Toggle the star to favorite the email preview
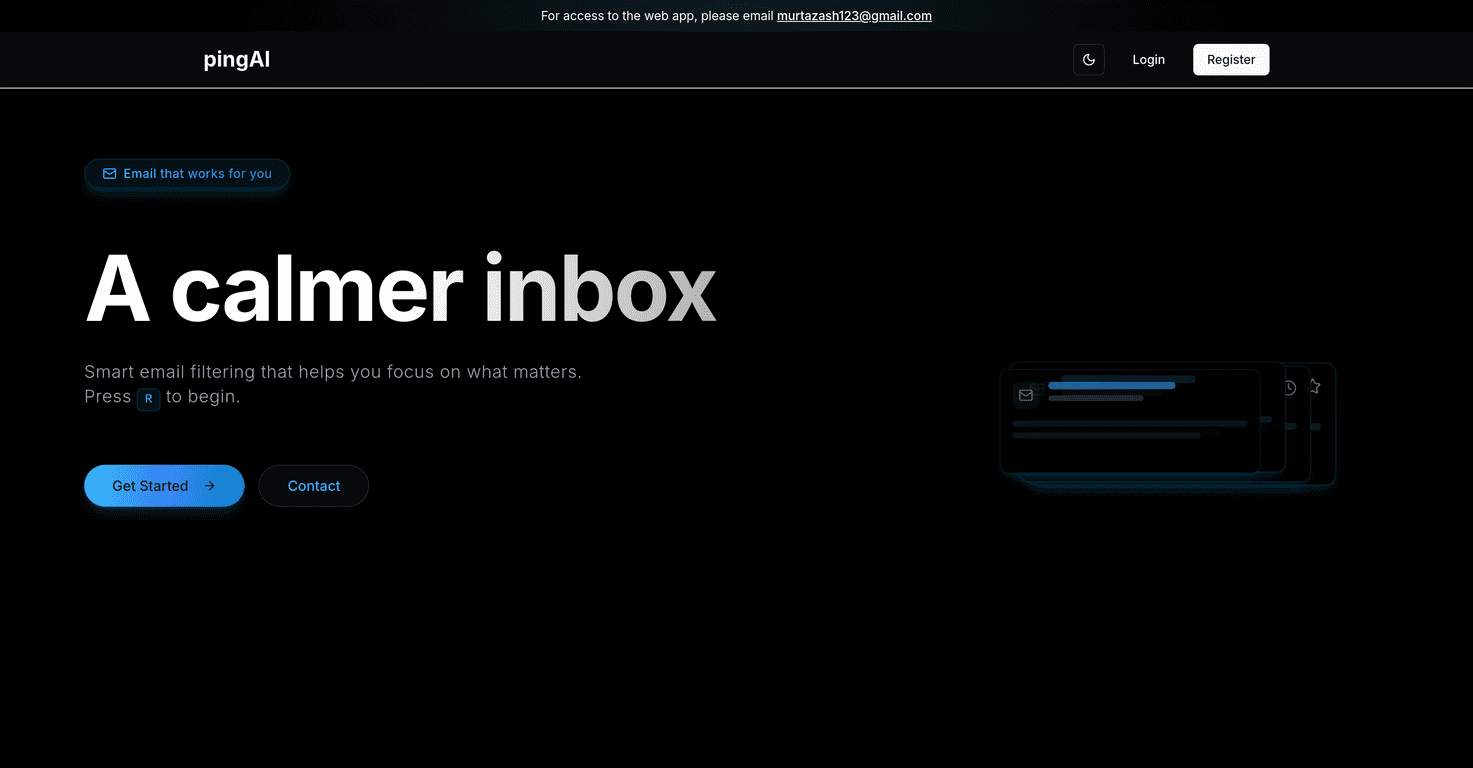The image size is (1473, 768). [1314, 386]
